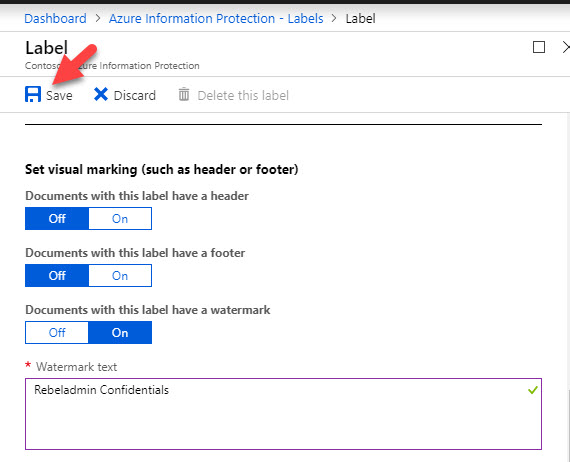Maximize the Label blade with square icon
Screen dimensions: 570x462
(538, 47)
